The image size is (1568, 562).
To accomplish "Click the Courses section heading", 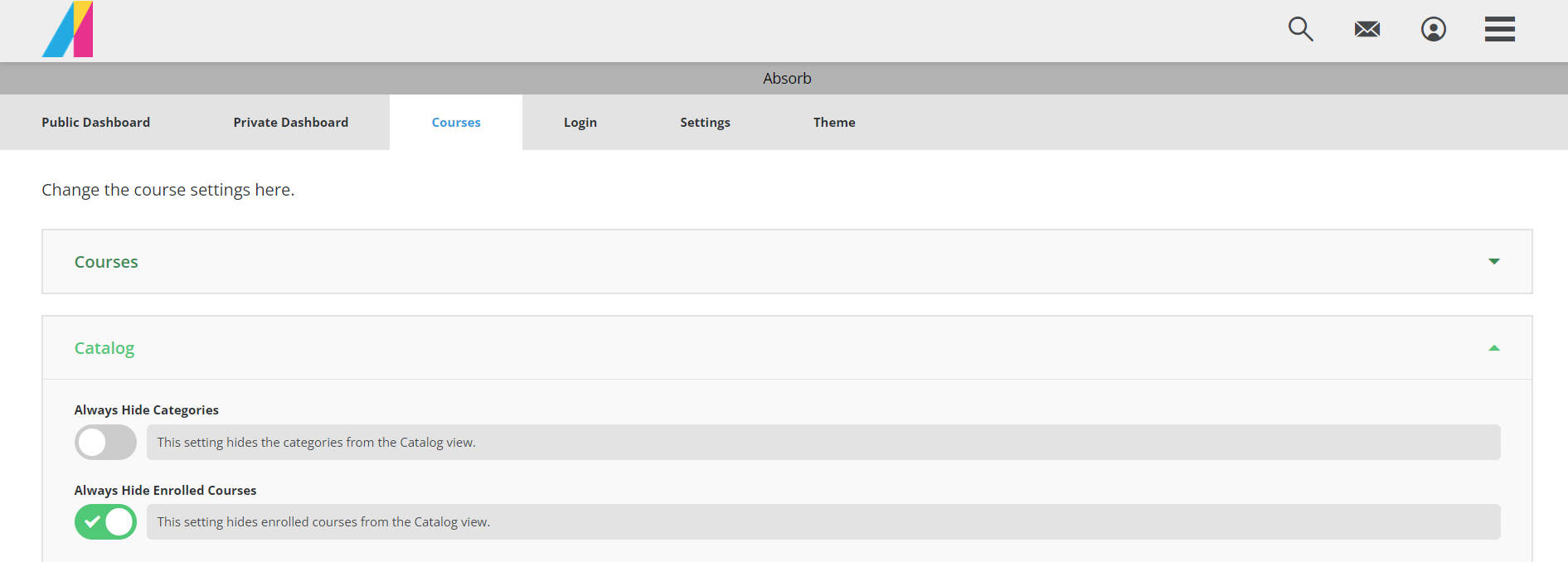I will pyautogui.click(x=106, y=262).
